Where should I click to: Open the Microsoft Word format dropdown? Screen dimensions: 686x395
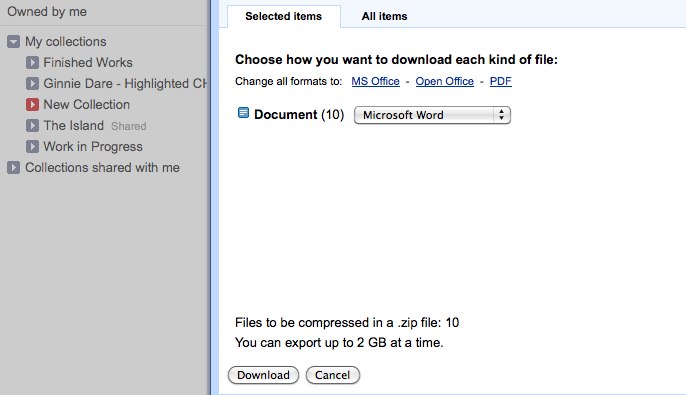(x=432, y=115)
